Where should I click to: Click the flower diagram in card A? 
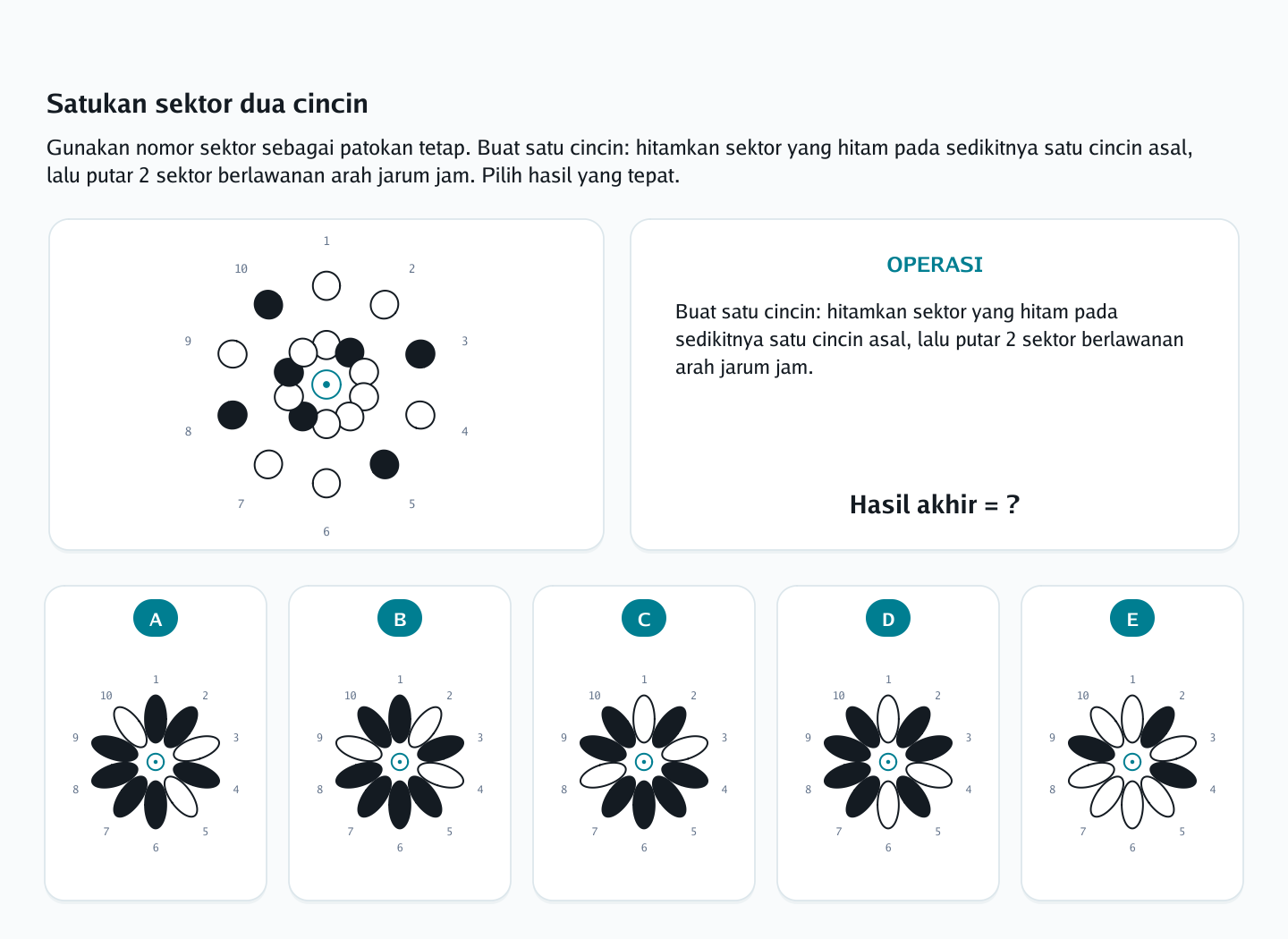156,762
